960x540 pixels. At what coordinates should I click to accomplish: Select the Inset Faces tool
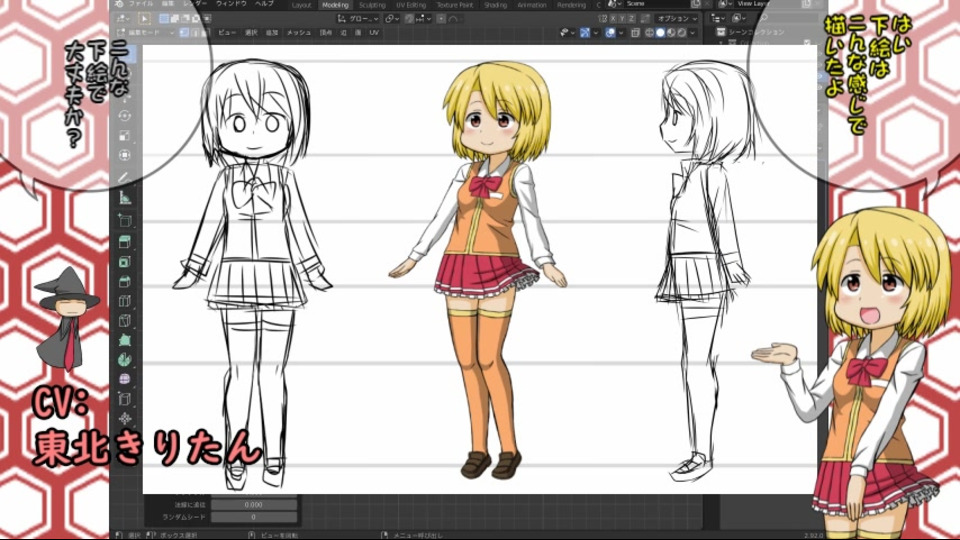(125, 261)
